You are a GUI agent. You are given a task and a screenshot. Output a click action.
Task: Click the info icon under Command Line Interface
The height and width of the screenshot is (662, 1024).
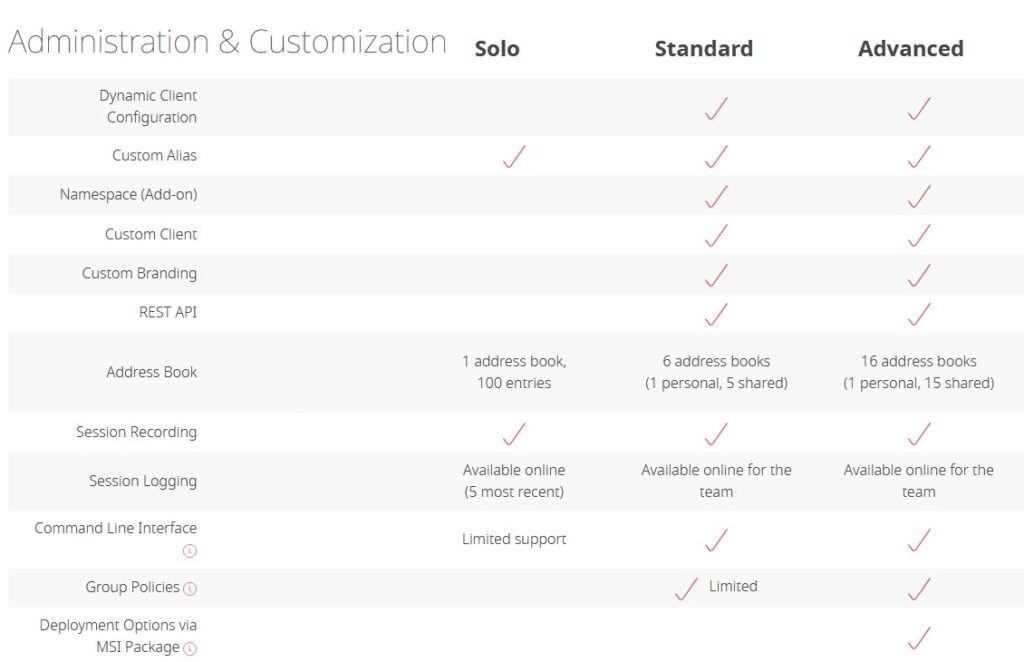(189, 551)
